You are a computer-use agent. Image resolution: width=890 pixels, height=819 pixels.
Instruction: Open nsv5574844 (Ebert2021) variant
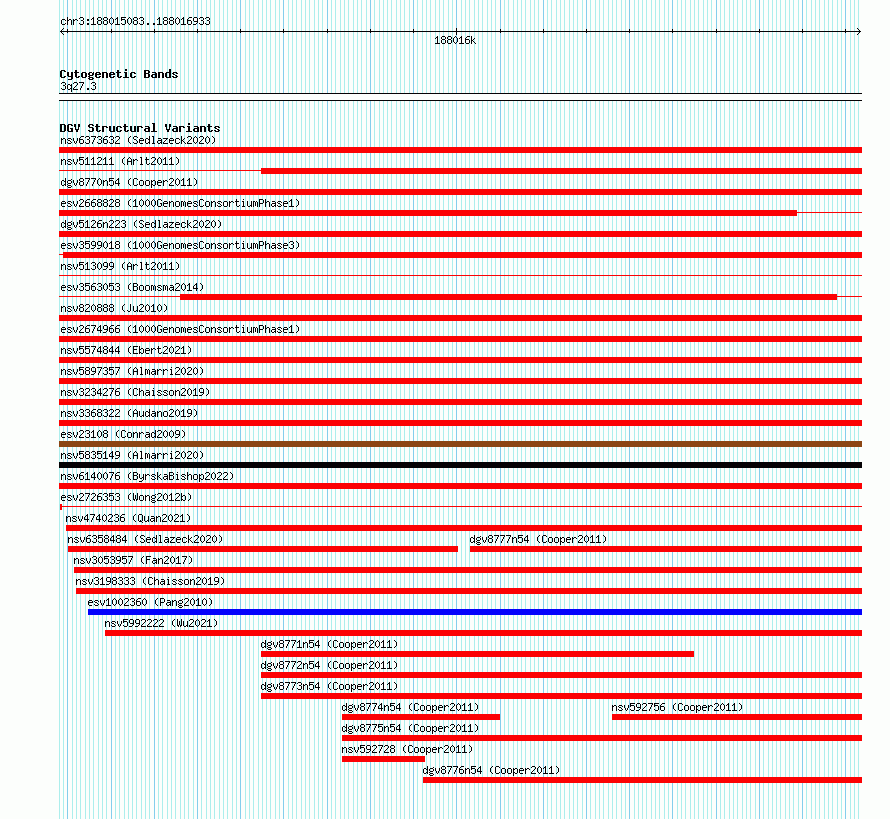pyautogui.click(x=126, y=350)
